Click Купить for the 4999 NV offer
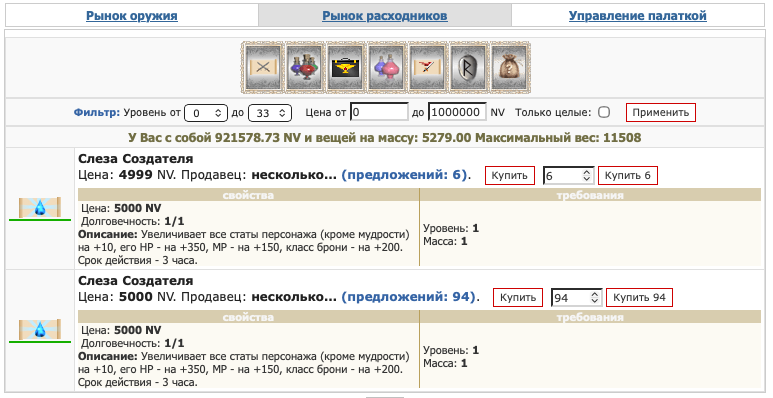This screenshot has width=773, height=398. click(x=510, y=176)
